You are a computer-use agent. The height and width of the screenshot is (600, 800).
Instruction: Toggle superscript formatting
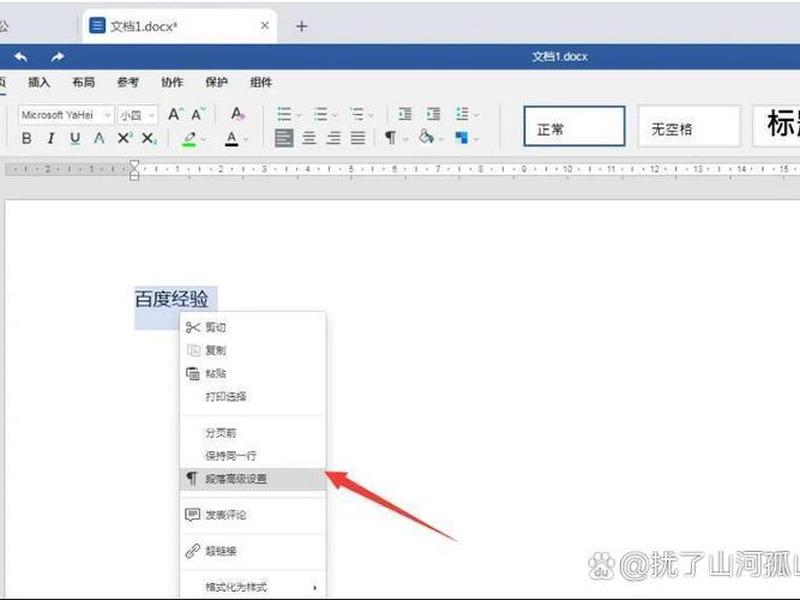click(x=124, y=138)
